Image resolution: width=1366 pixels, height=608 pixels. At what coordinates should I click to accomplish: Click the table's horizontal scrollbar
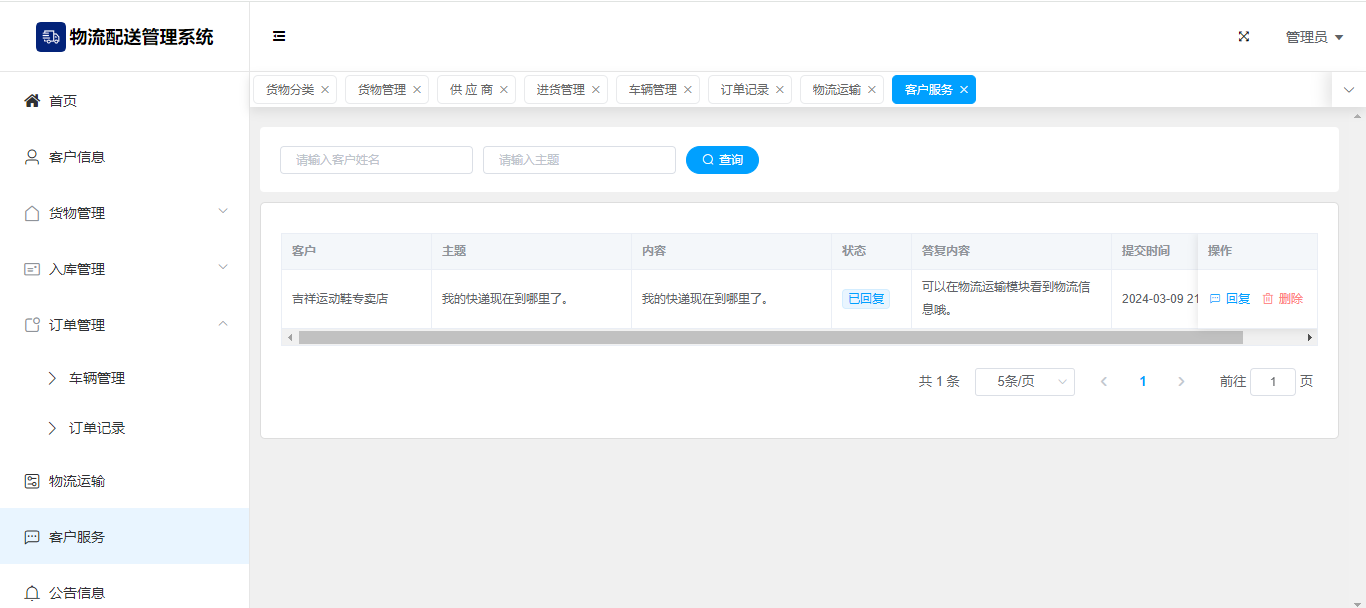(770, 338)
